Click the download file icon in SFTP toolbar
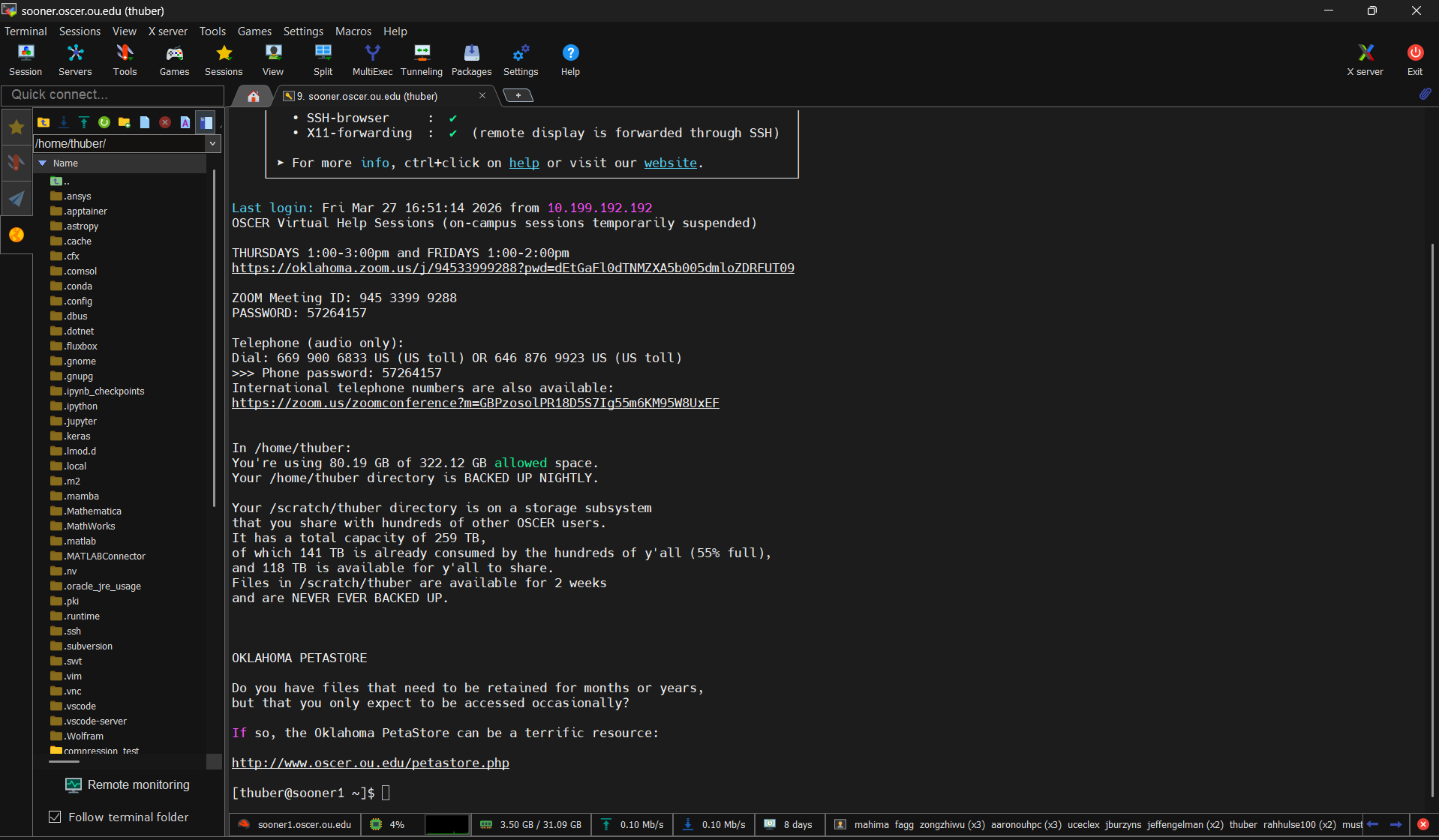This screenshot has width=1439, height=840. coord(64,122)
